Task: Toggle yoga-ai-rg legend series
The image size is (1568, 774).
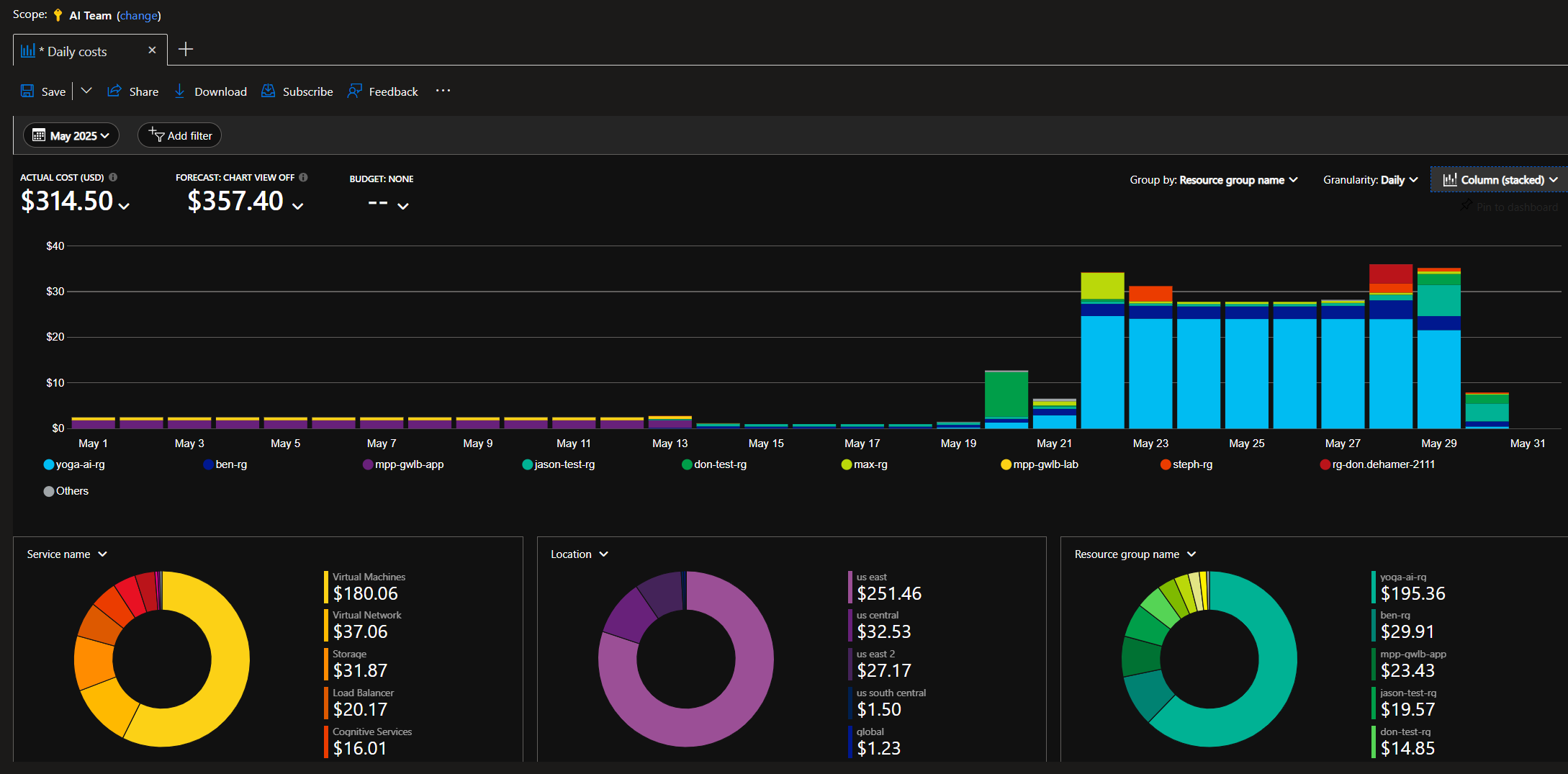Action: pyautogui.click(x=74, y=464)
